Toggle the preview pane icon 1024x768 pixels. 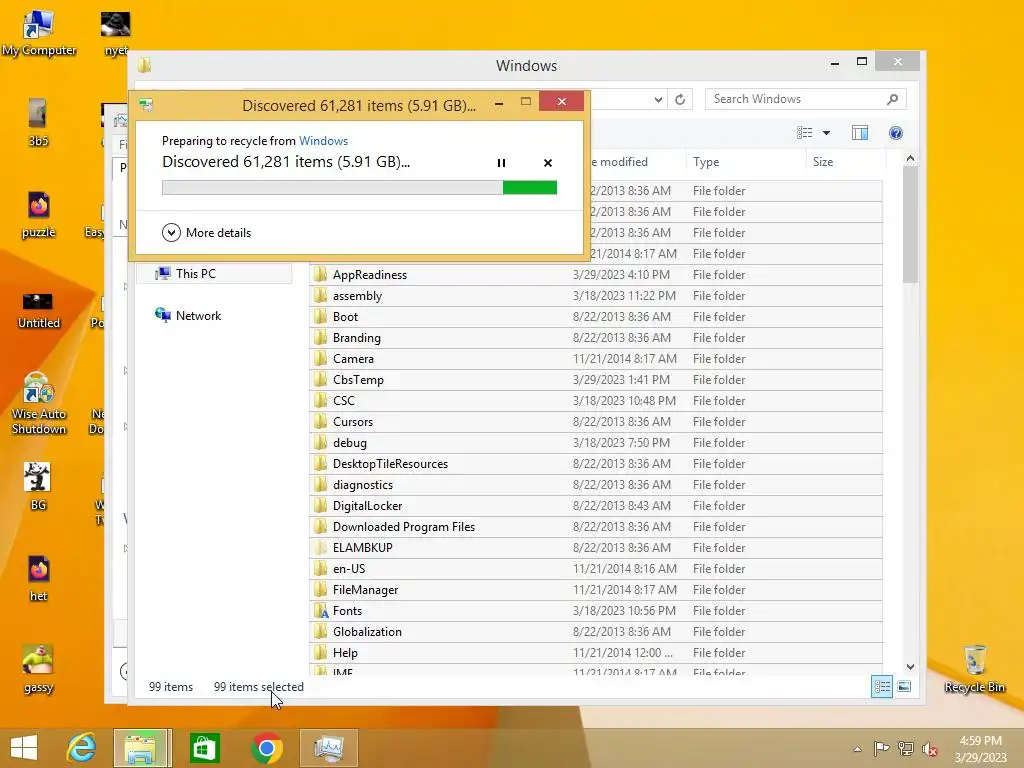(x=860, y=133)
